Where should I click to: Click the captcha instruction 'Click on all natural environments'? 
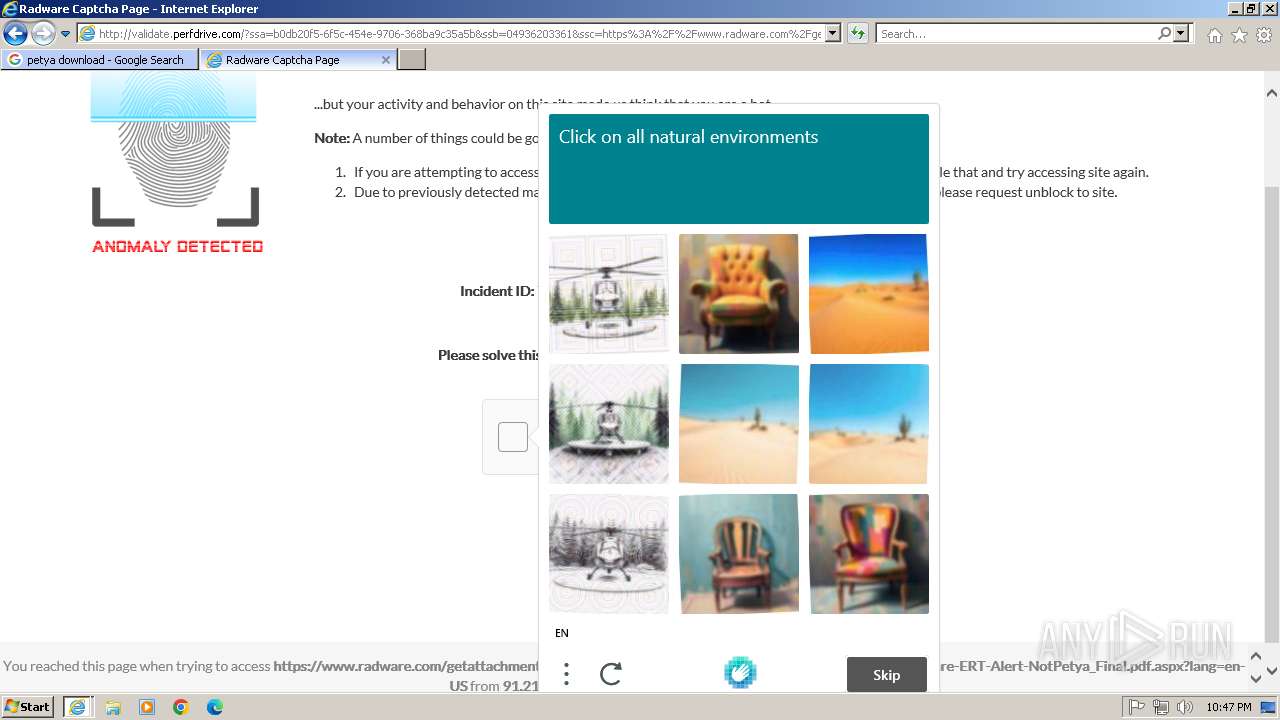[688, 137]
